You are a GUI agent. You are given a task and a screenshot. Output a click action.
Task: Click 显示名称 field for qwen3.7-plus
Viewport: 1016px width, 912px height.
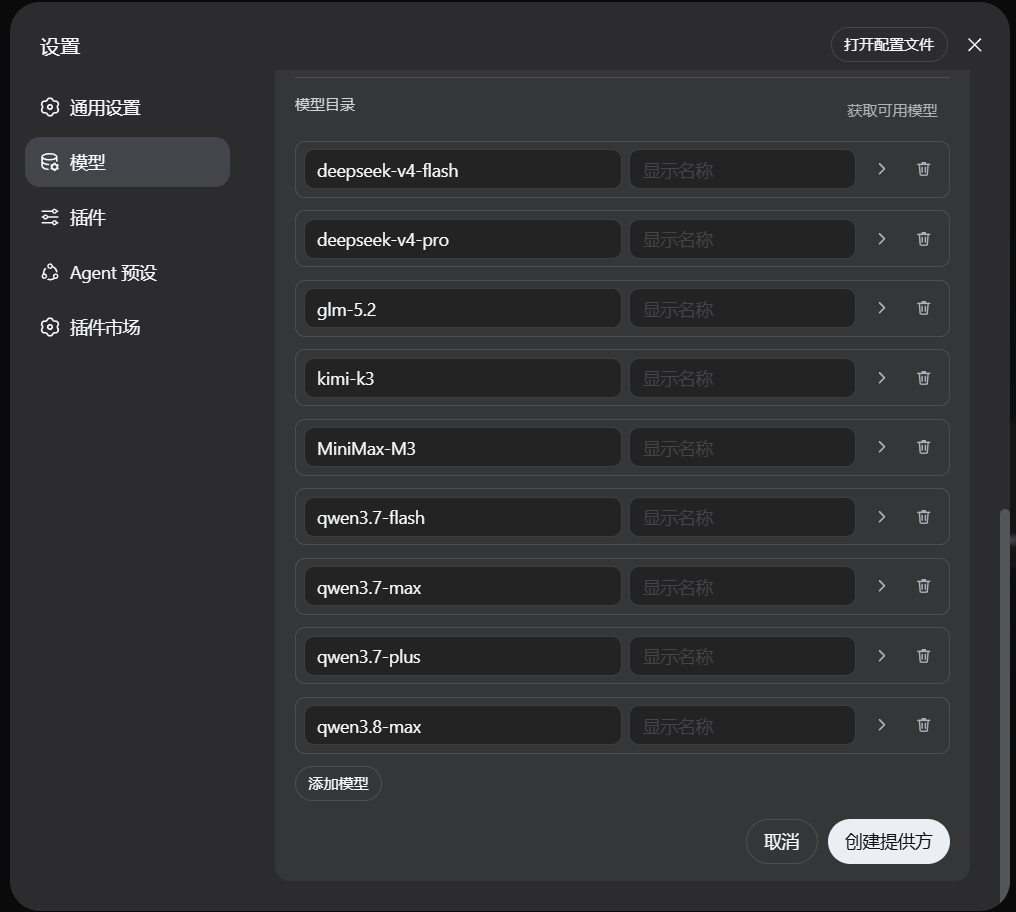pos(743,656)
